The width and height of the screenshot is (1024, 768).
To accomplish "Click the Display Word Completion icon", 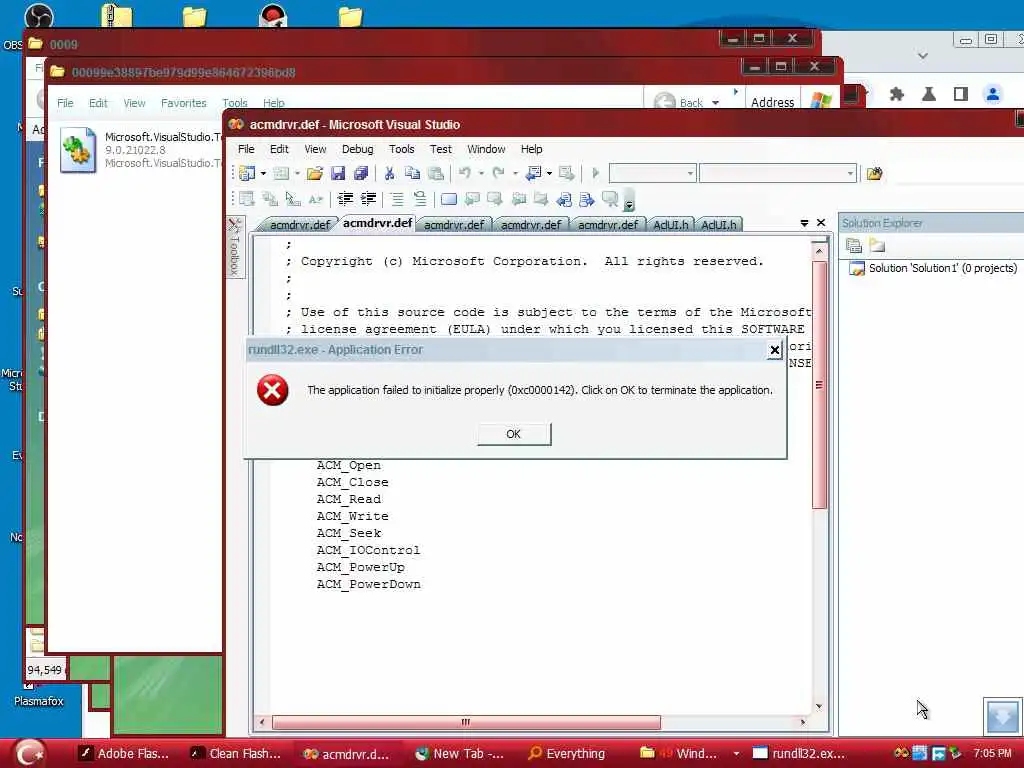I will click(315, 199).
